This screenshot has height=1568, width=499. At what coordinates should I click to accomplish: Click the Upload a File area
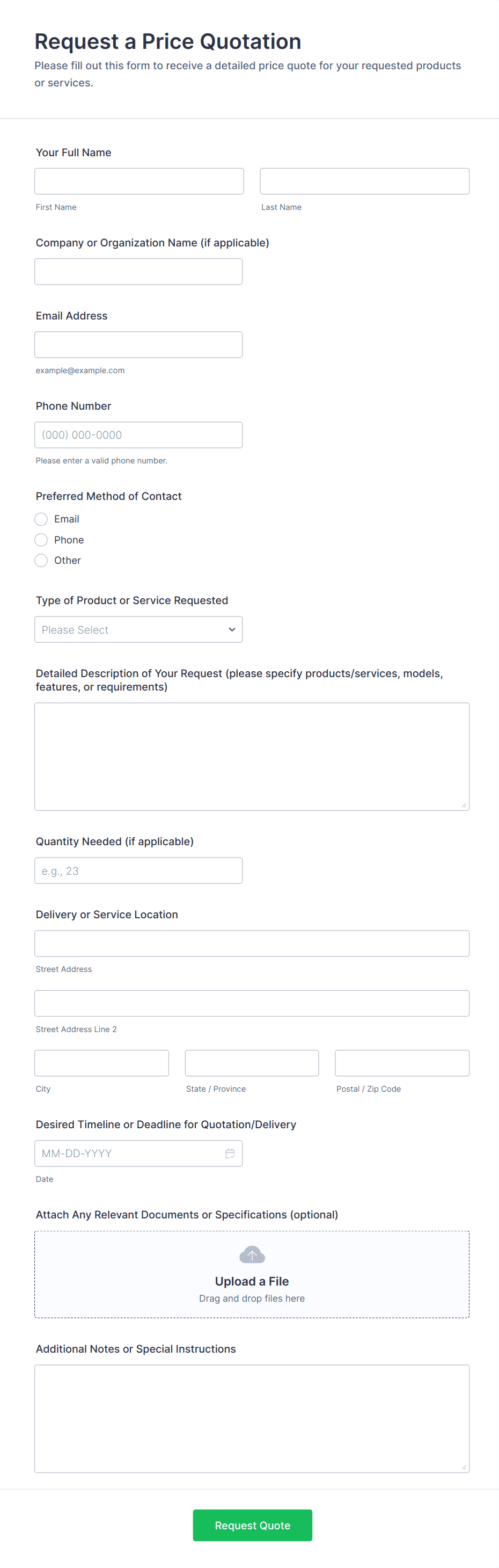coord(252,1281)
